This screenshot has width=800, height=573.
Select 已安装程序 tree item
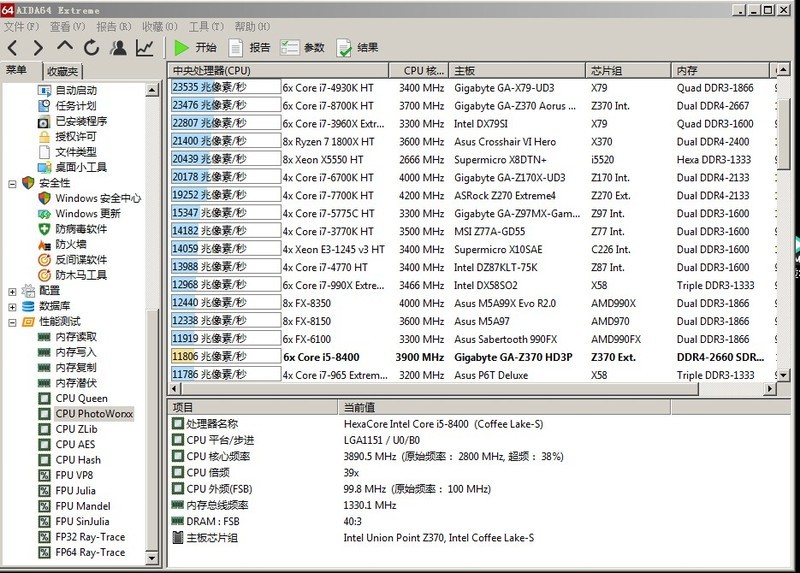pyautogui.click(x=72, y=121)
